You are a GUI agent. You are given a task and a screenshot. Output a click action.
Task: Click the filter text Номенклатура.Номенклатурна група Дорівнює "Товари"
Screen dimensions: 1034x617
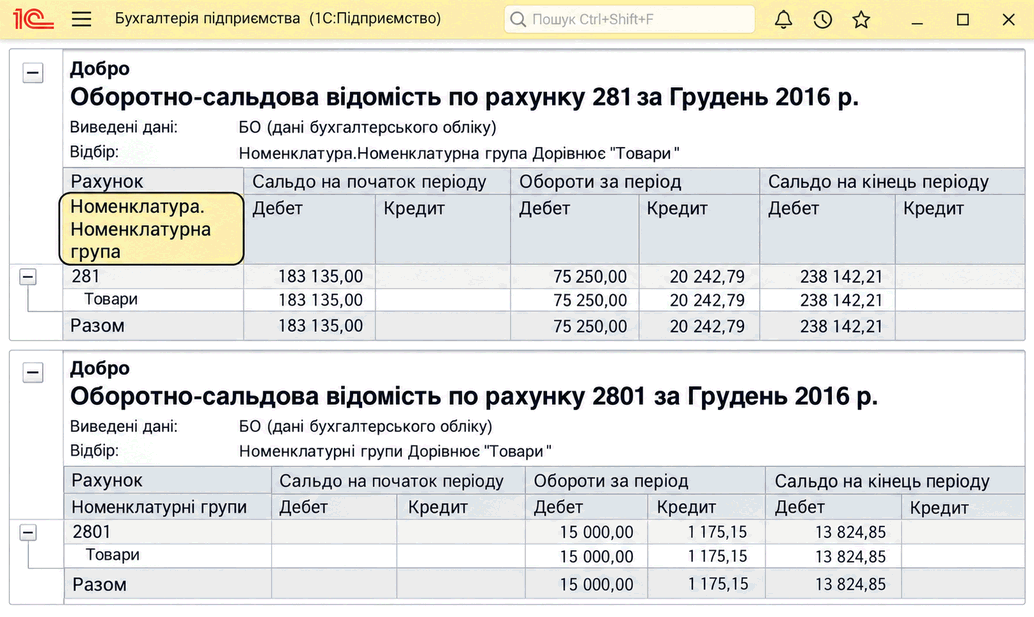(x=459, y=154)
